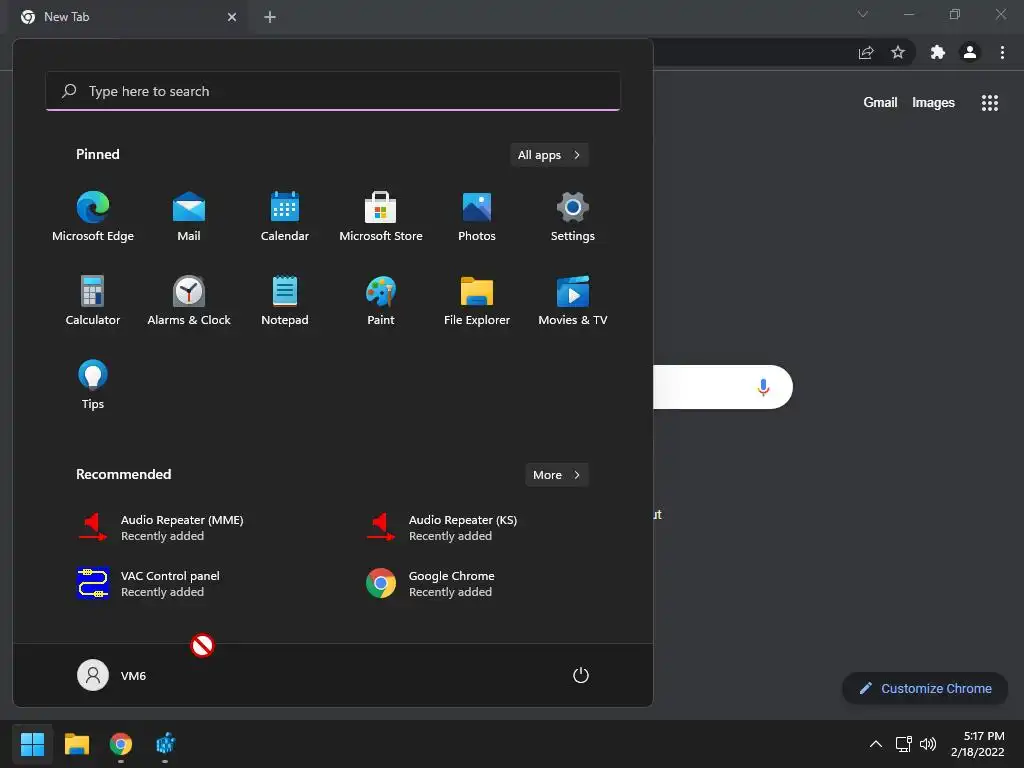Share this page from Chrome toolbar
Viewport: 1024px width, 768px height.
pyautogui.click(x=866, y=52)
